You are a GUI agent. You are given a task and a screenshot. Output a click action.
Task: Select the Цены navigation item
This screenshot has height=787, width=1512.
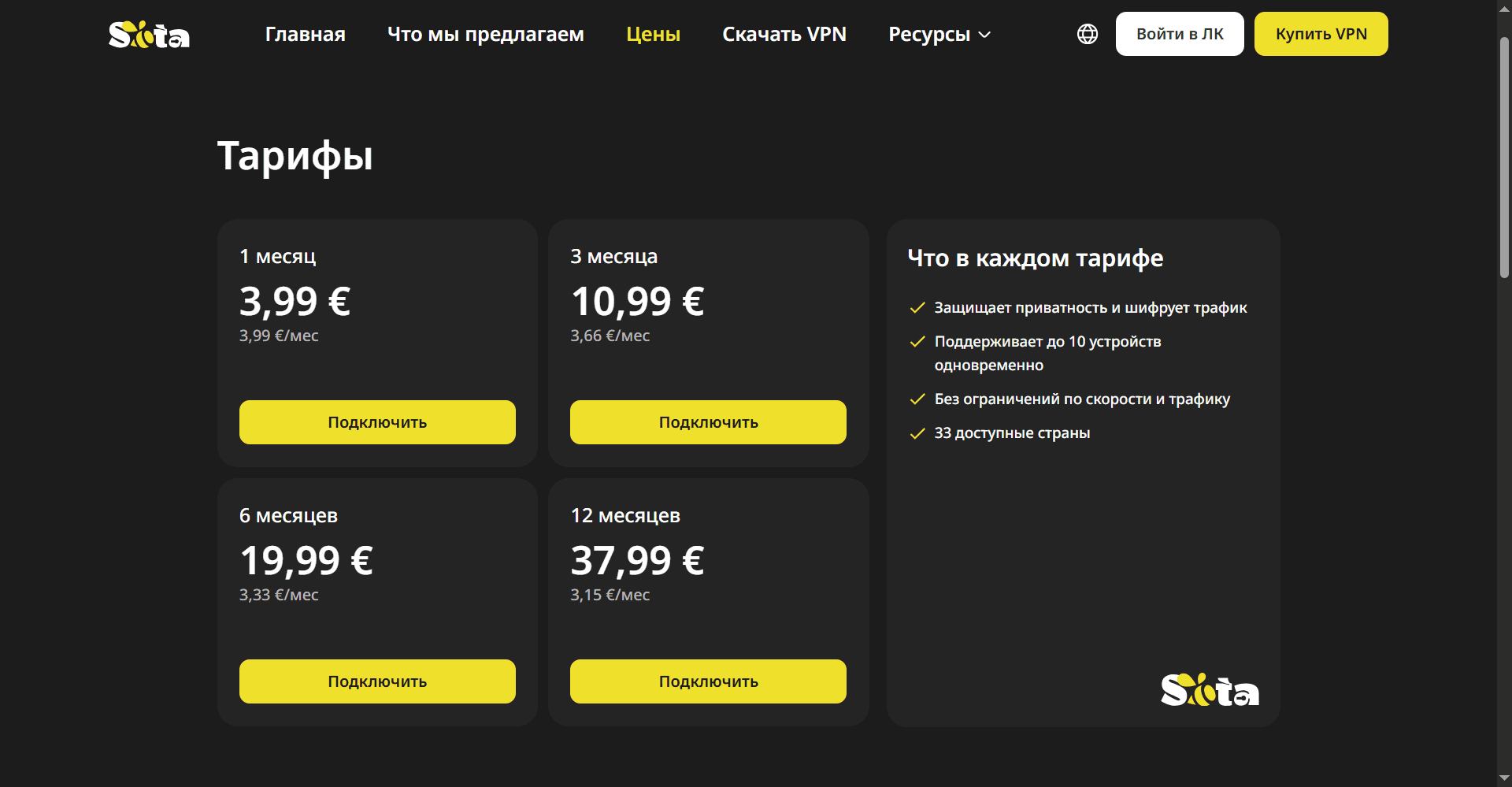654,34
